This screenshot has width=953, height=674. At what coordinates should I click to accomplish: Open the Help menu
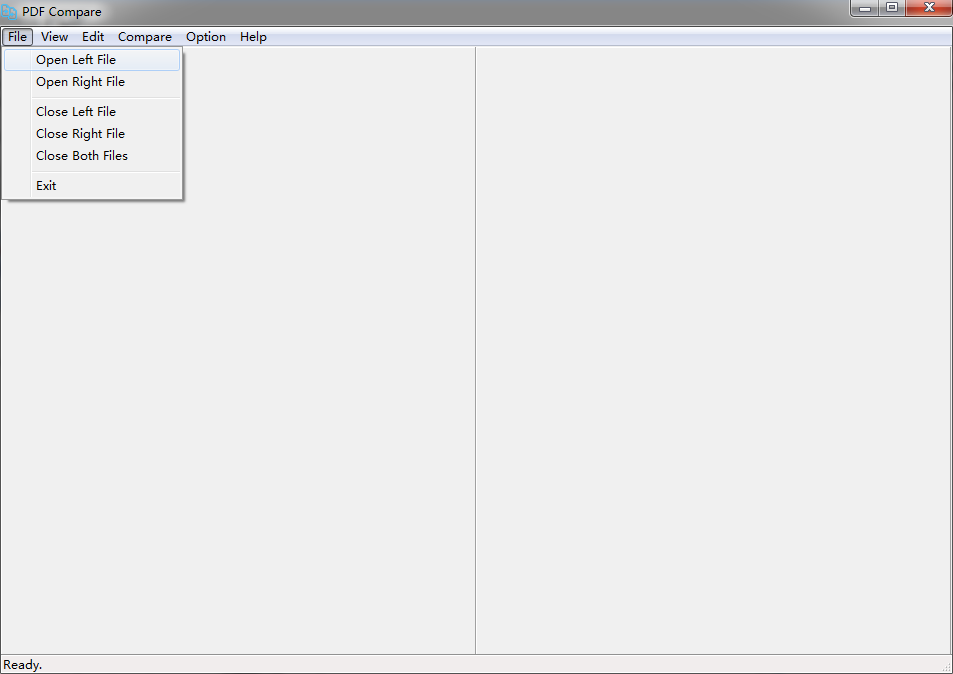coord(253,36)
